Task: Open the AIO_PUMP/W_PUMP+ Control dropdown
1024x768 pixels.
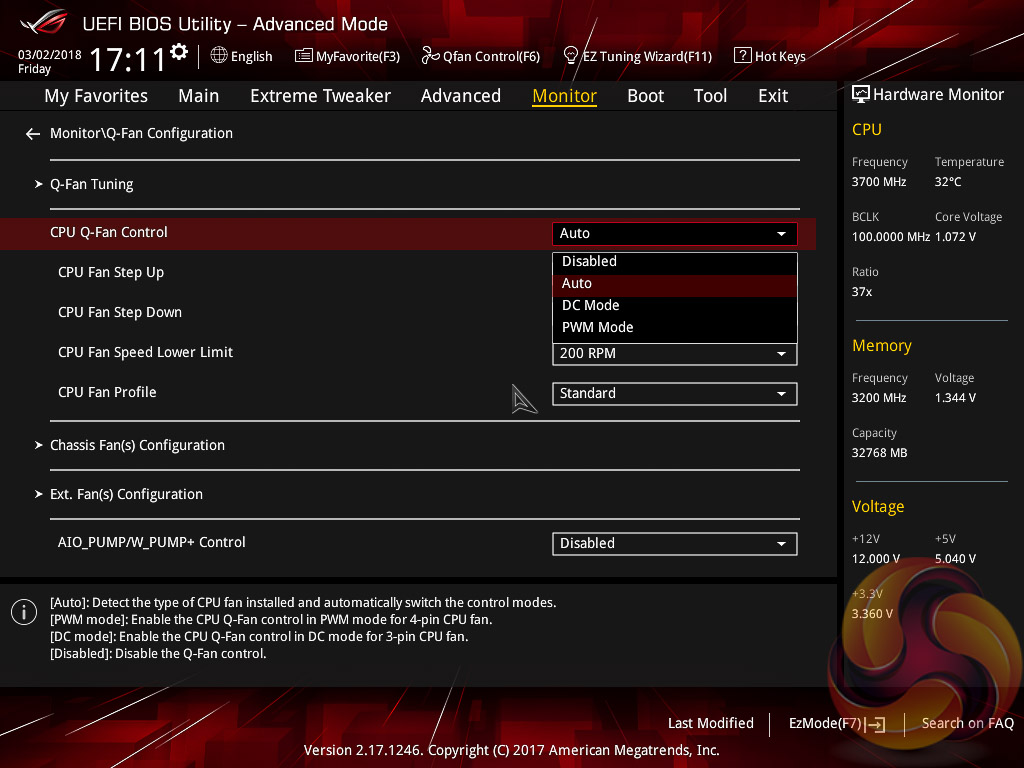Action: [674, 544]
